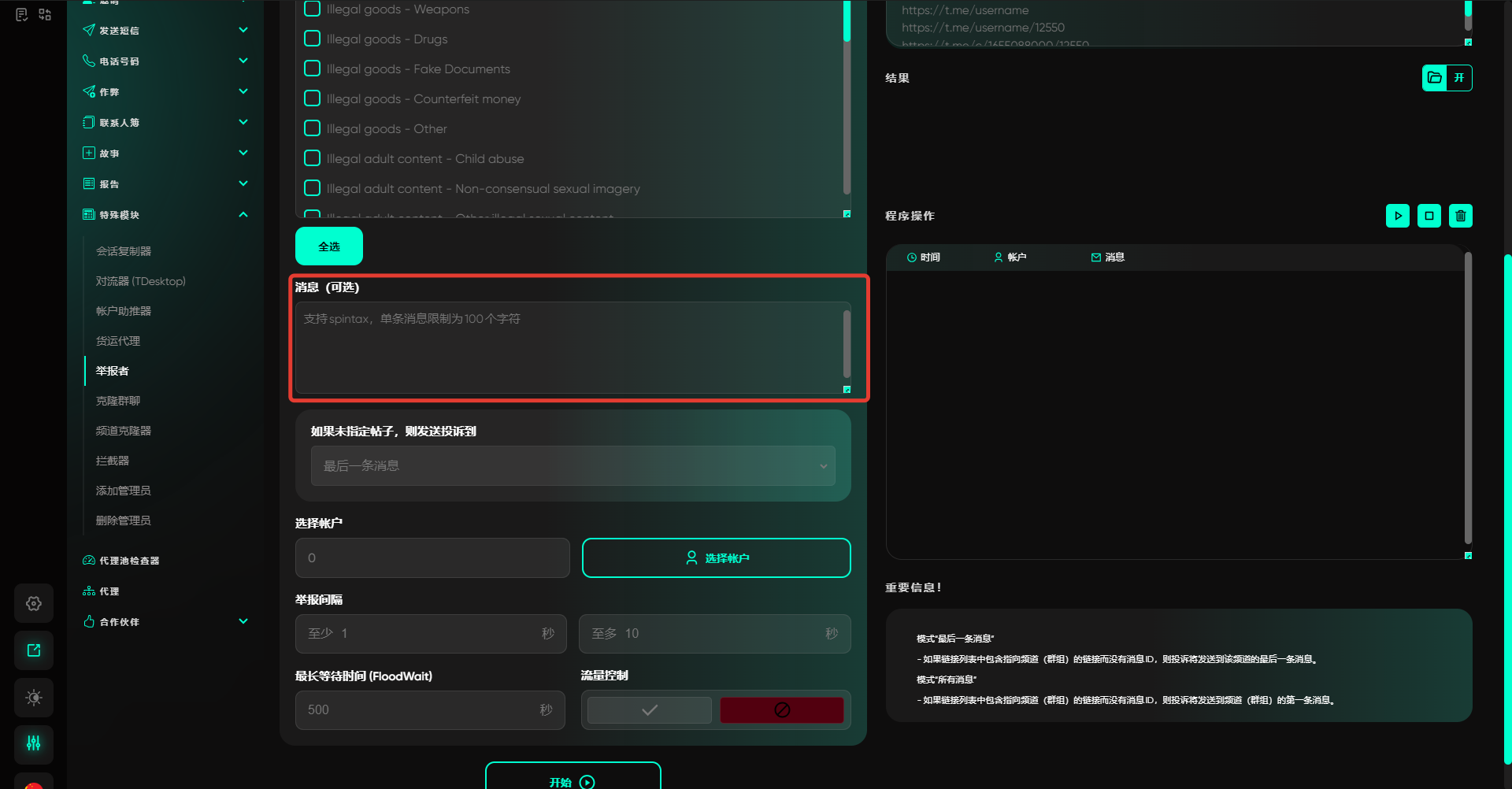
Task: Open 代理池检查器 from the sidebar
Action: (129, 561)
